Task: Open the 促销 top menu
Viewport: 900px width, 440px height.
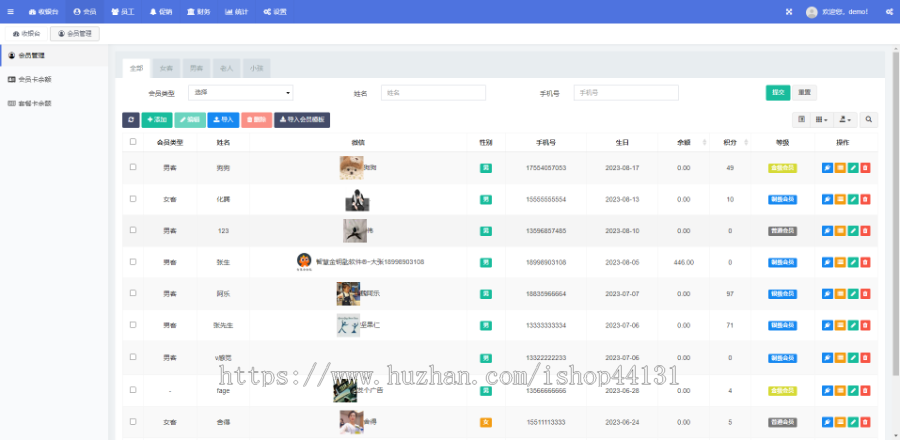Action: pyautogui.click(x=161, y=11)
